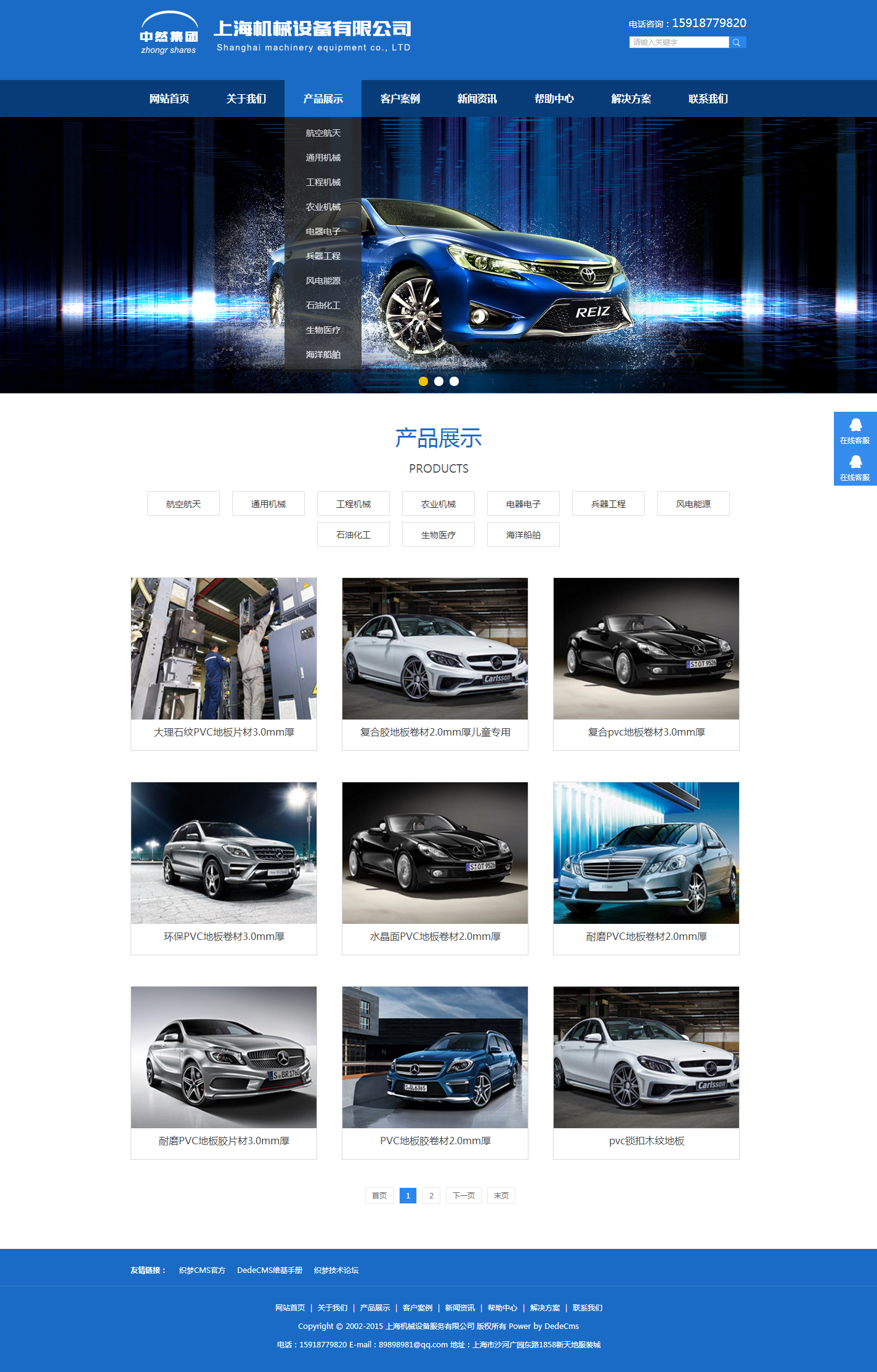Go to 联系我们 in the navigation bar

(708, 98)
